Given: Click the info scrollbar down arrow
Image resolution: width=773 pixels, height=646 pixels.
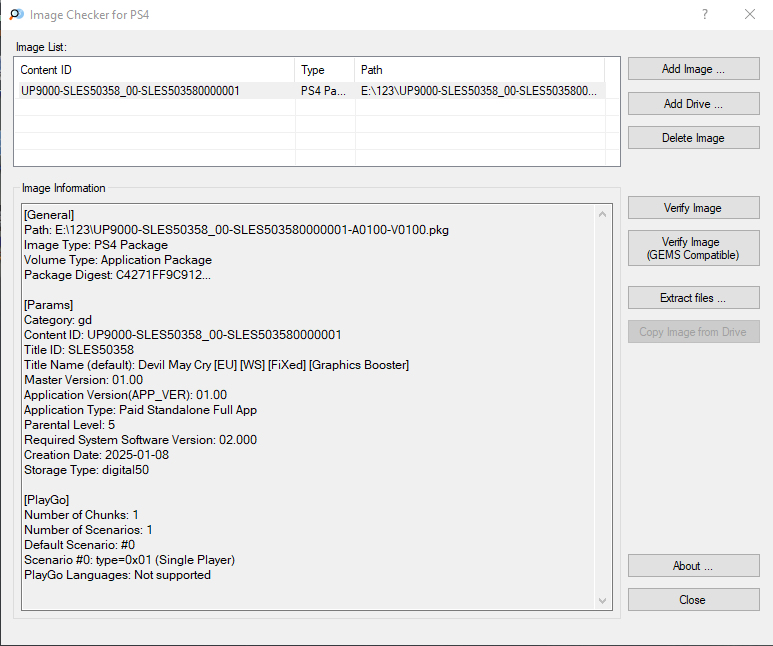Looking at the screenshot, I should (x=602, y=600).
